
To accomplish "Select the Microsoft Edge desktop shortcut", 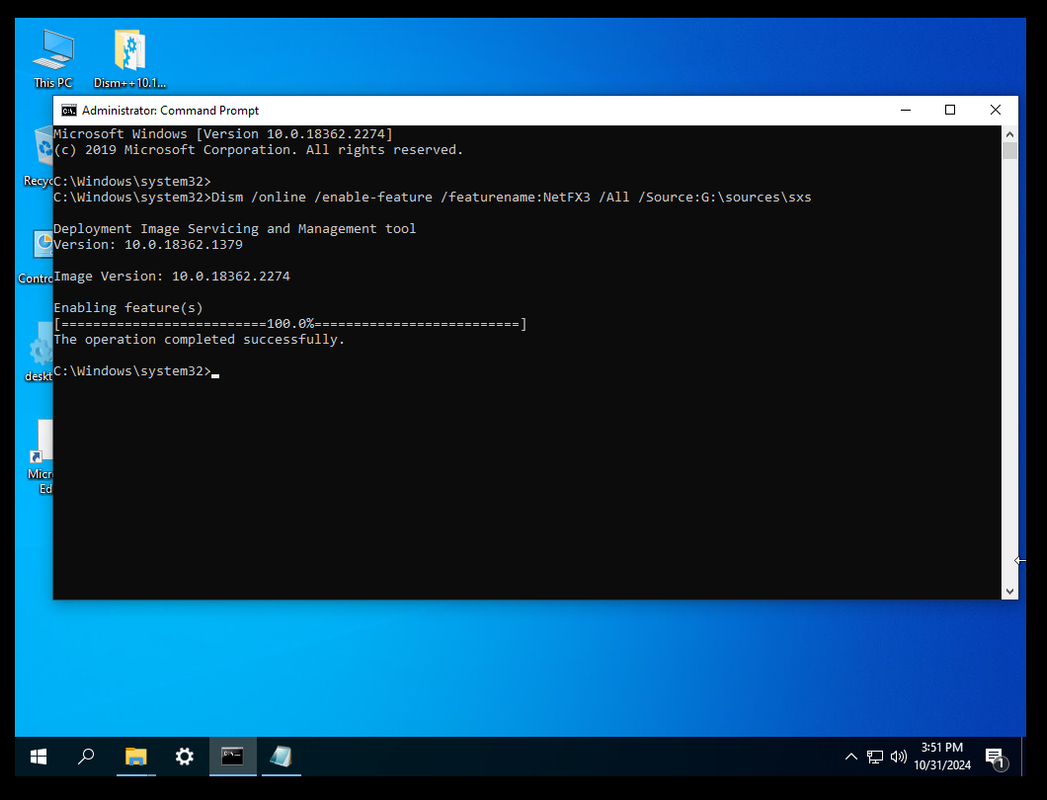I will click(x=39, y=457).
